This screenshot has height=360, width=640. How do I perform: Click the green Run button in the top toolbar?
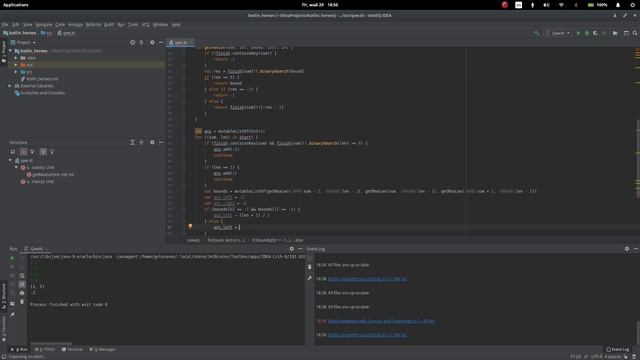tap(578, 33)
